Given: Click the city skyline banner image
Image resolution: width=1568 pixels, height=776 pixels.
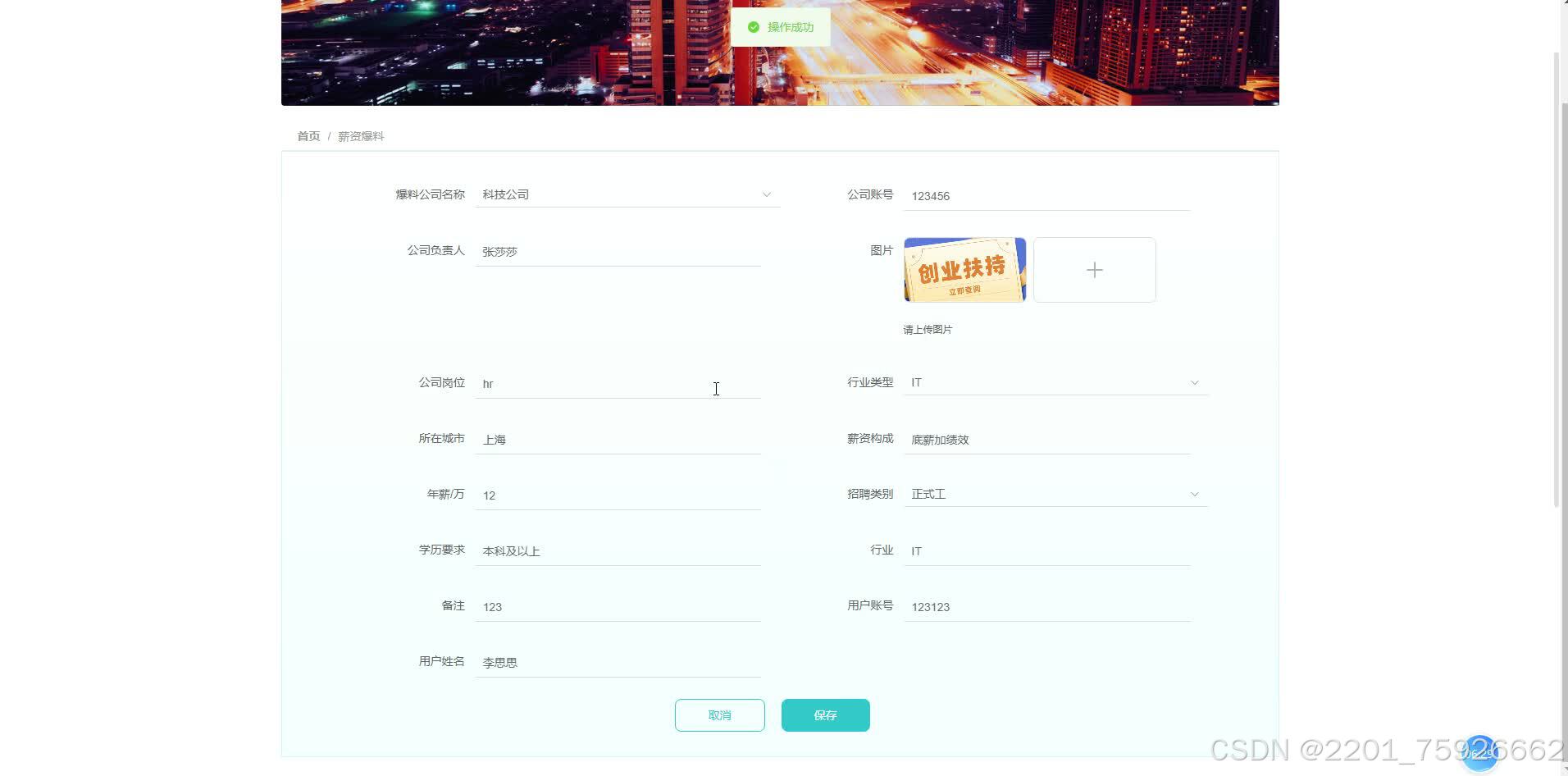Looking at the screenshot, I should click(x=780, y=52).
